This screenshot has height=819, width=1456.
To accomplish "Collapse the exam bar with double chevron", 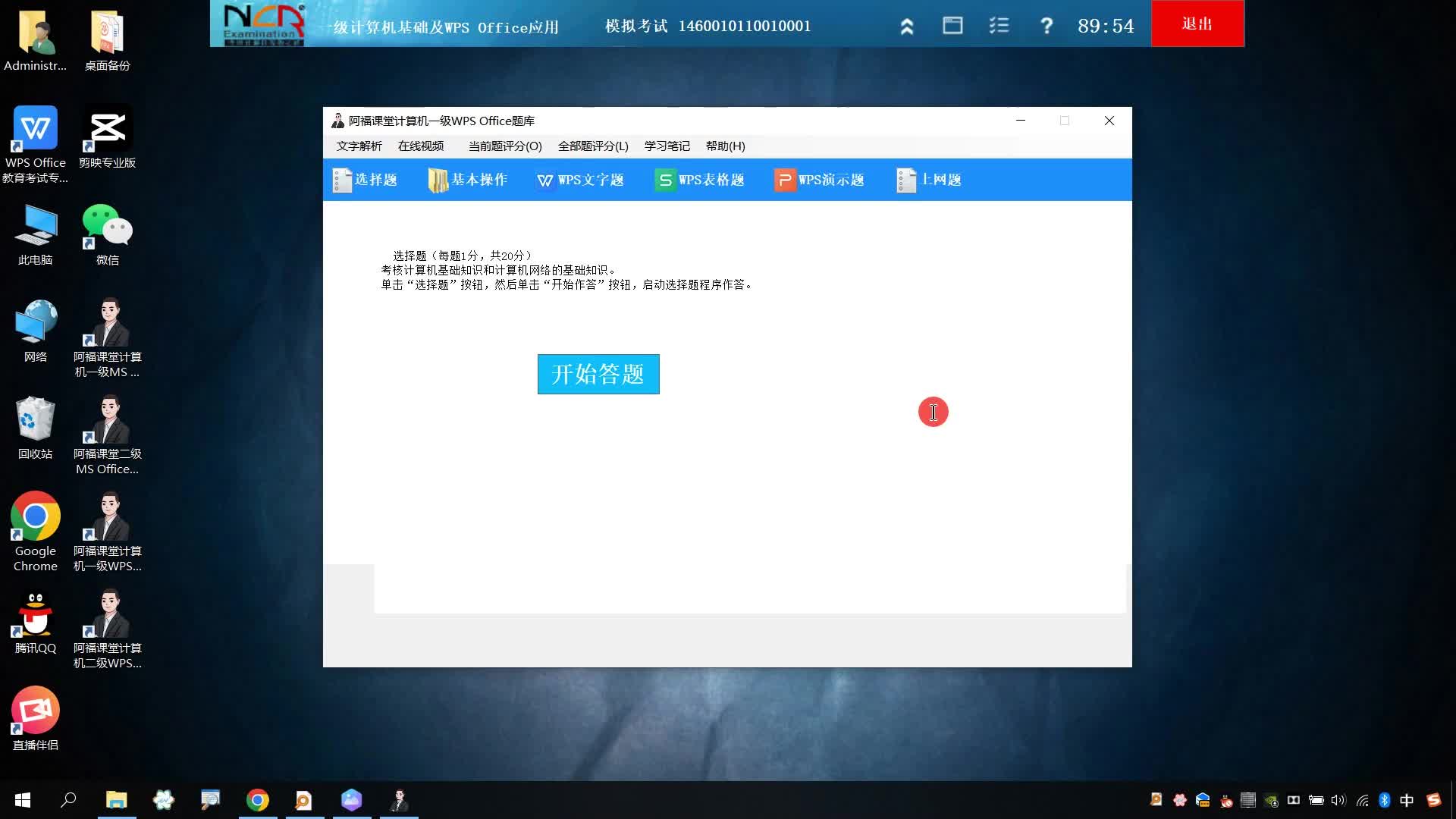I will click(x=906, y=27).
